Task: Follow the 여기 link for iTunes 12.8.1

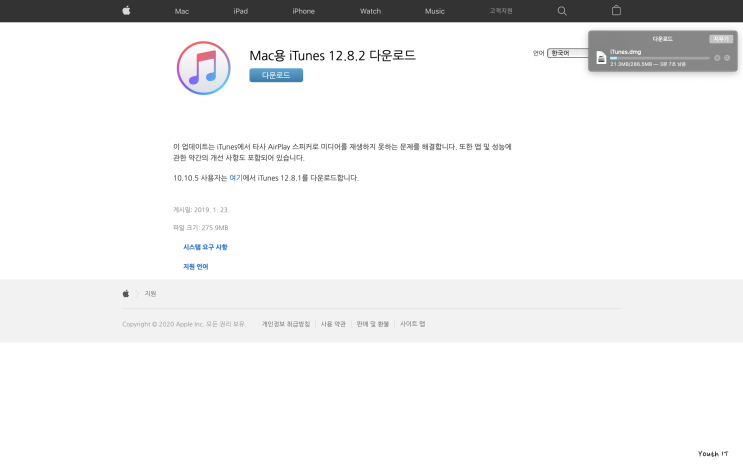Action: pyautogui.click(x=236, y=178)
